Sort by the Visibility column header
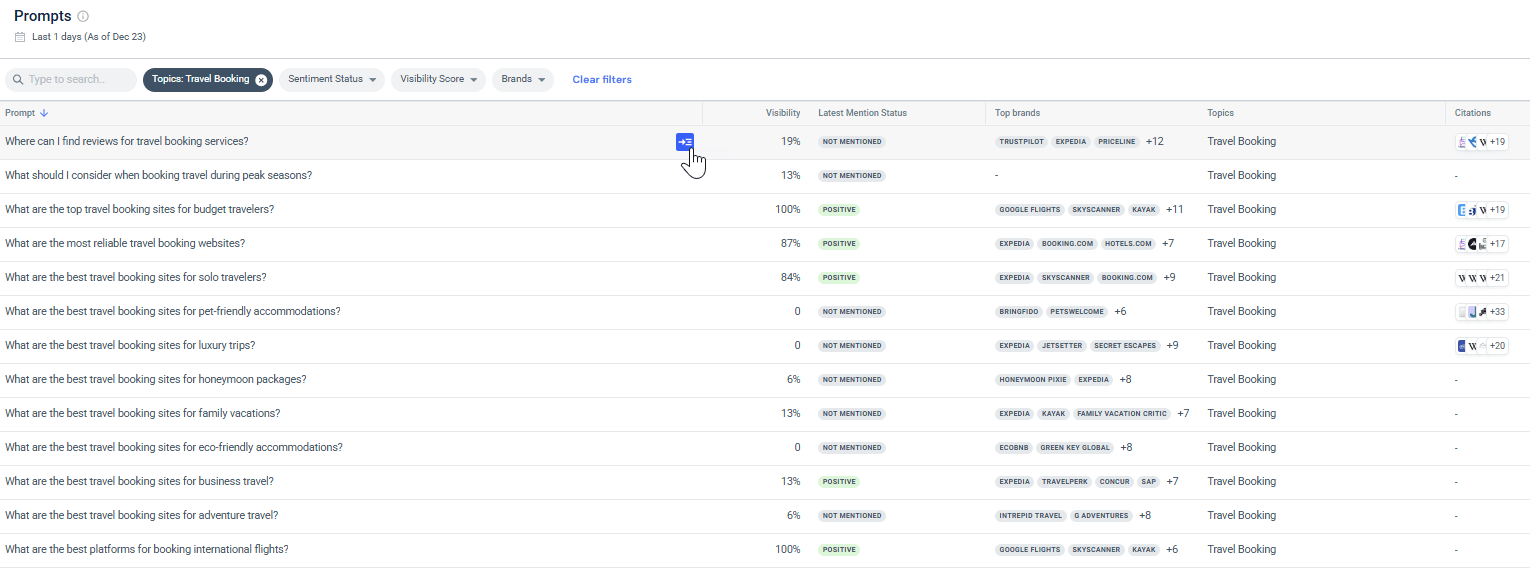 (782, 113)
